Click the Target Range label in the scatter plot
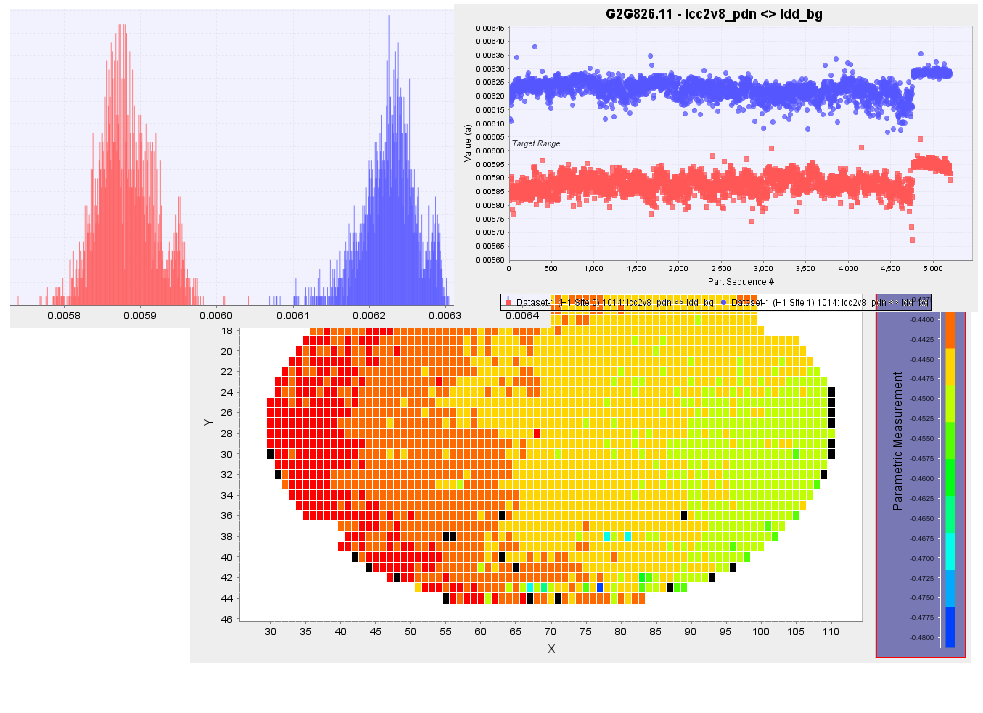The height and width of the screenshot is (713, 983). [x=536, y=144]
